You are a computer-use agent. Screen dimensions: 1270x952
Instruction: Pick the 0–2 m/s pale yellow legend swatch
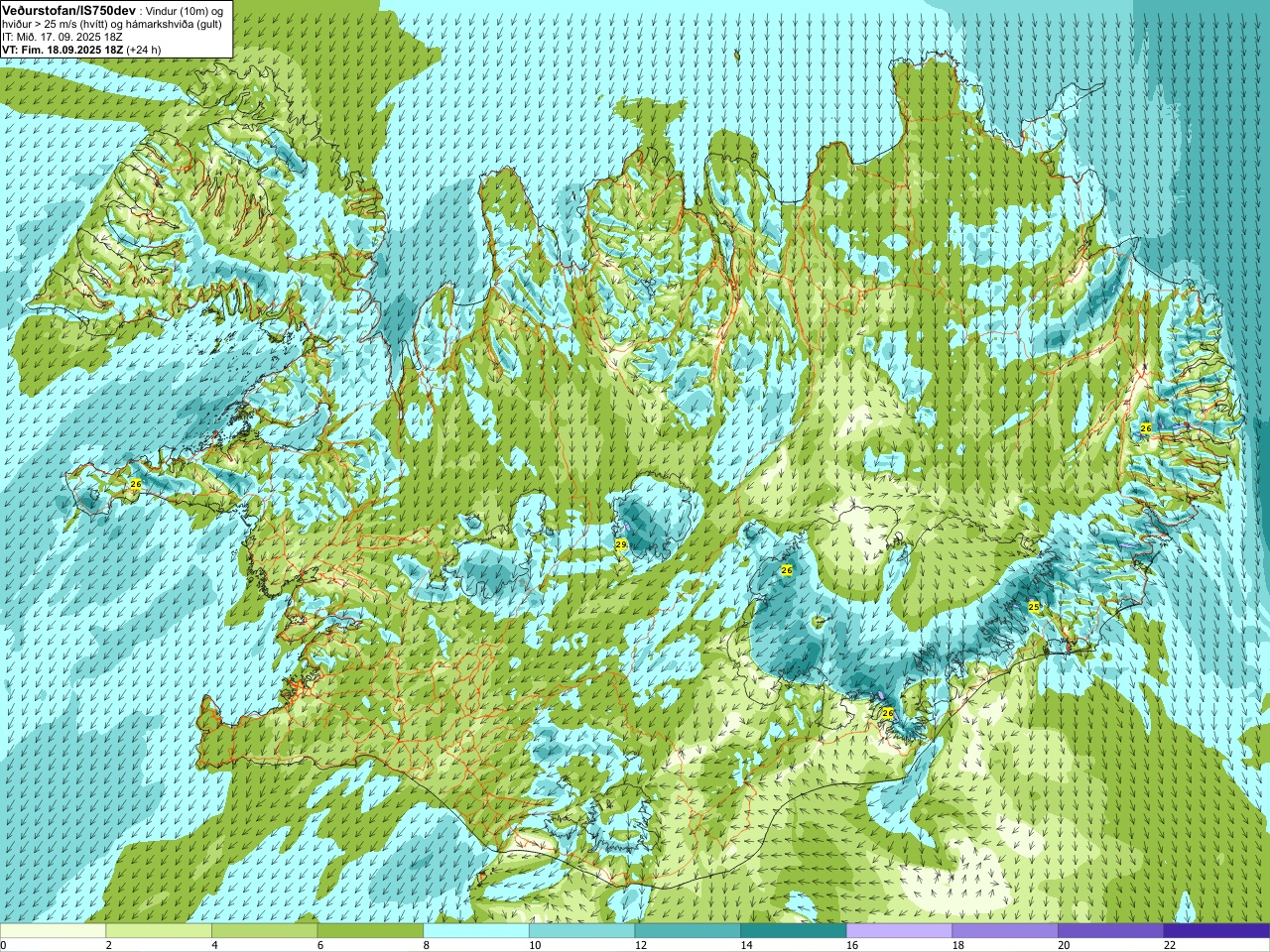[x=53, y=931]
